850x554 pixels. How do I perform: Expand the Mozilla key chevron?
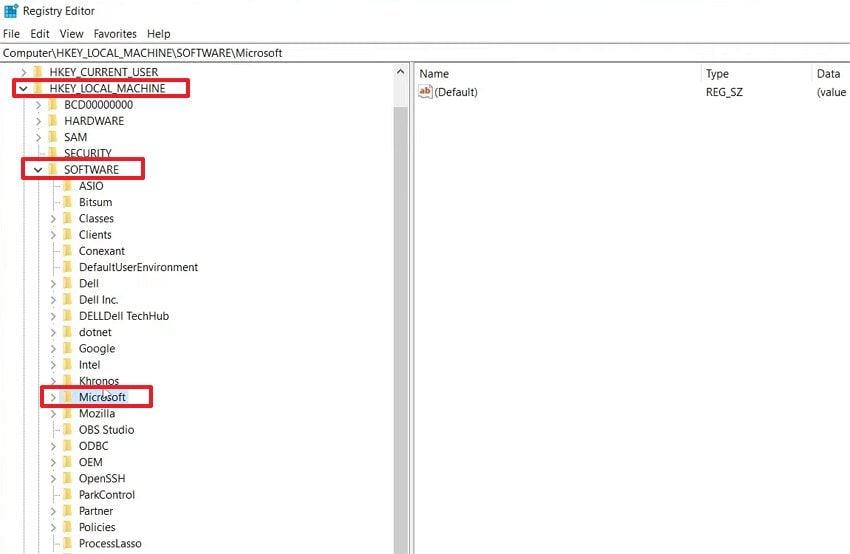tap(53, 414)
